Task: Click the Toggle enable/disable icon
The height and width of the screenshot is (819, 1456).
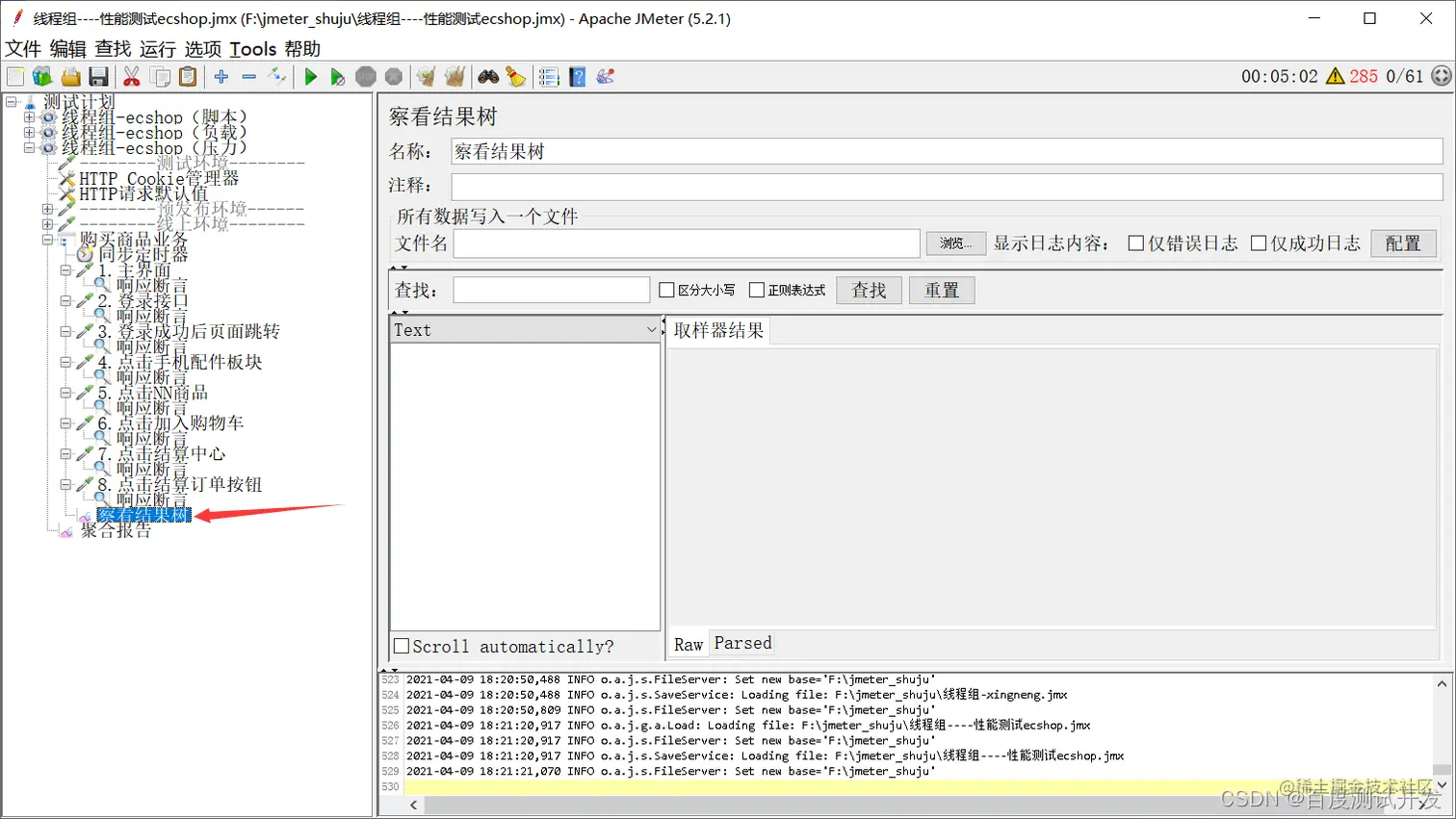Action: [277, 76]
